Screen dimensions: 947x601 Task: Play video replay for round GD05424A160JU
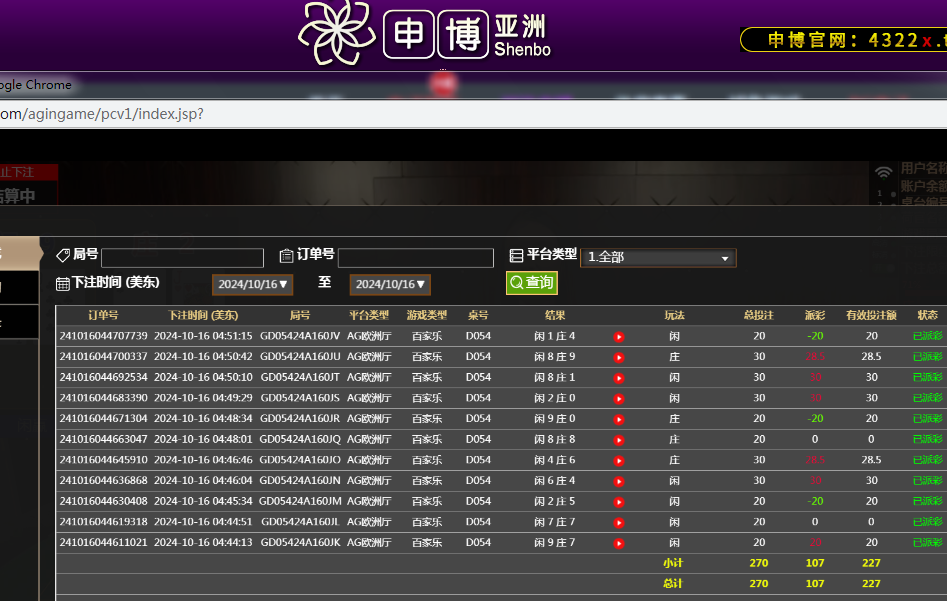[x=618, y=357]
